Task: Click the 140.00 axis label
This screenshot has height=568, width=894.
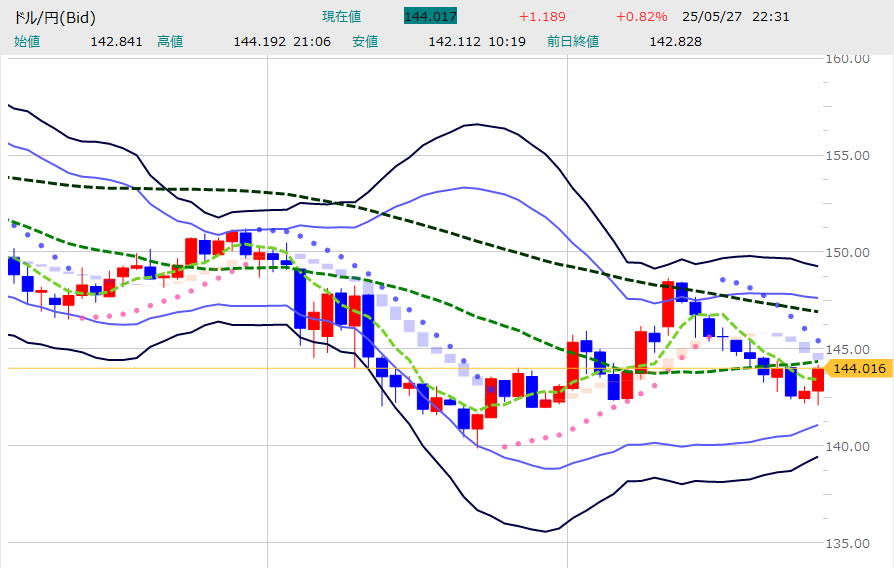Action: tap(848, 447)
